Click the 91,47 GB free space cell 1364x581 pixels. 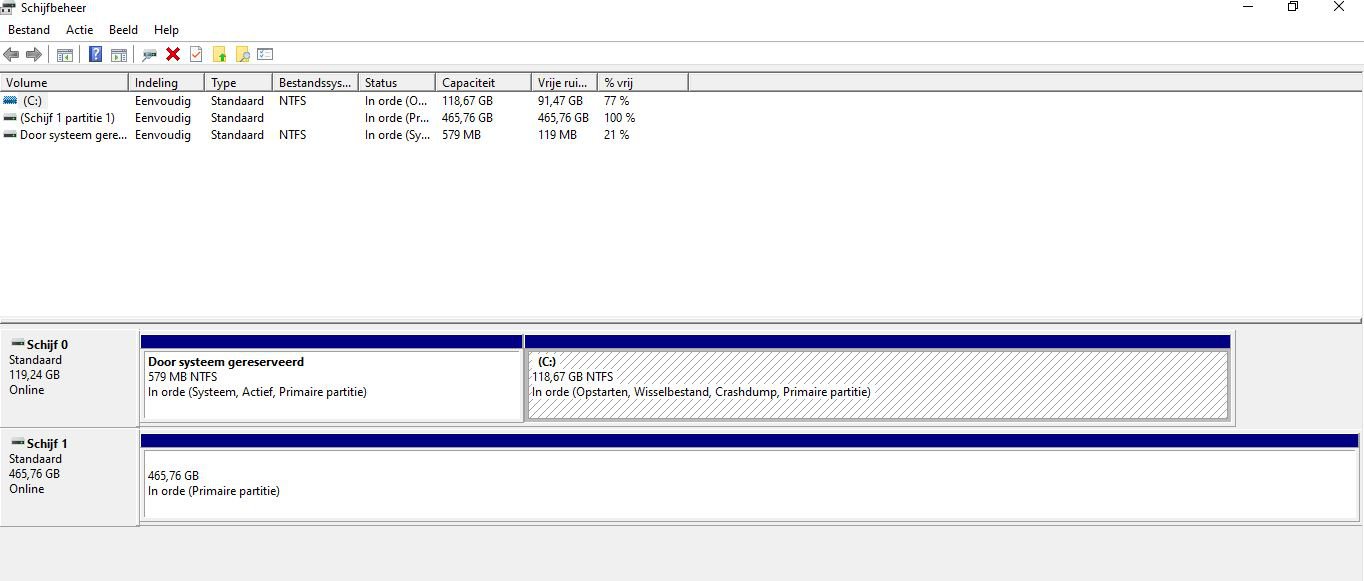coord(560,101)
